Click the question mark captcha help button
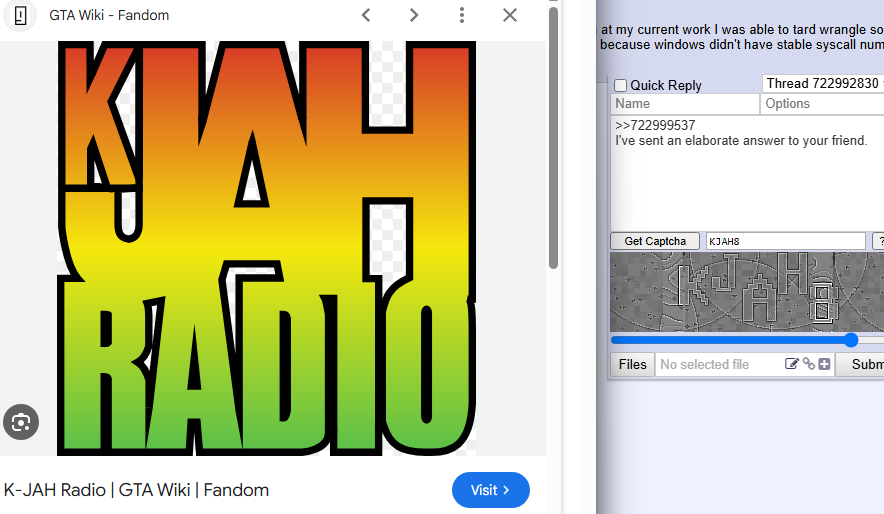Viewport: 884px width, 514px height. coord(878,241)
